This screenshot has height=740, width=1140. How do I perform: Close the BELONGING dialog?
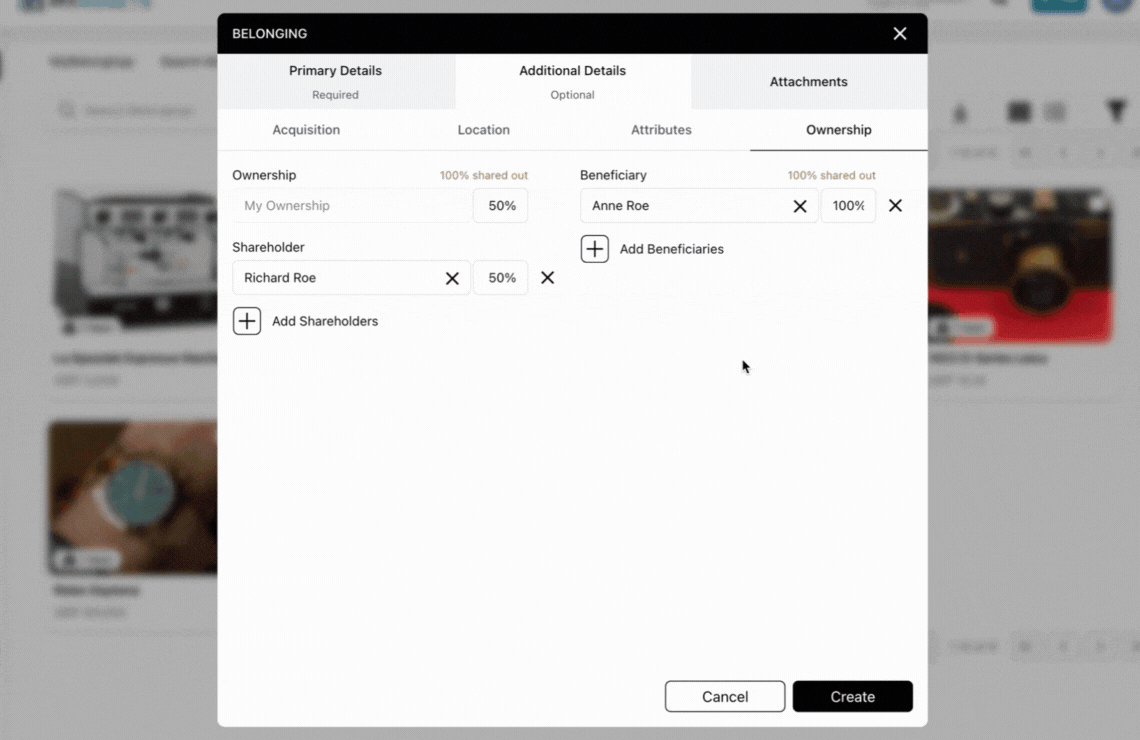pos(899,33)
